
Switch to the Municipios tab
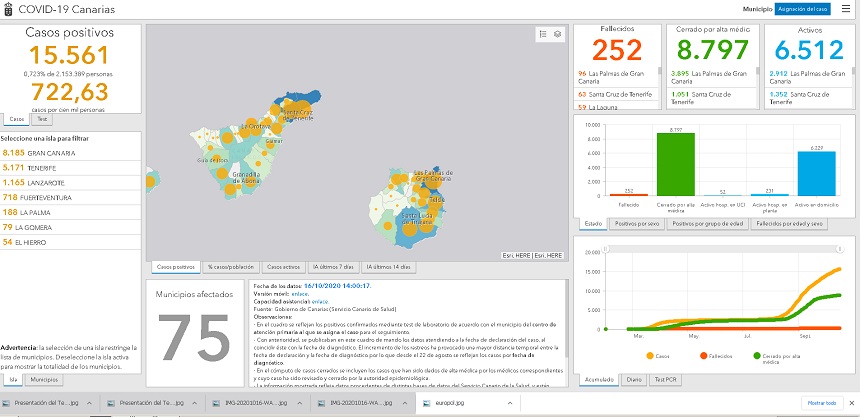tap(43, 380)
